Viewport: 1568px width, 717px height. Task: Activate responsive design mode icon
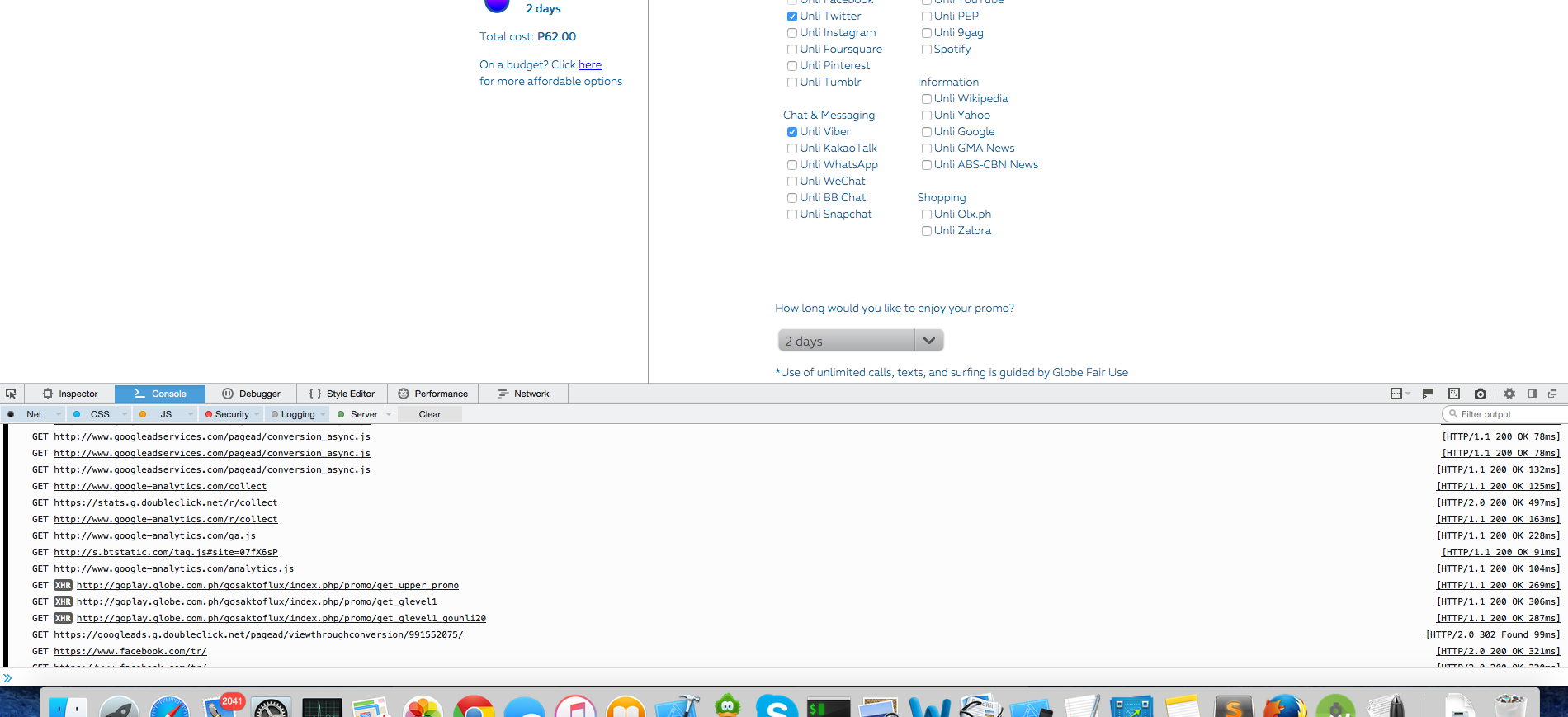pos(1454,394)
